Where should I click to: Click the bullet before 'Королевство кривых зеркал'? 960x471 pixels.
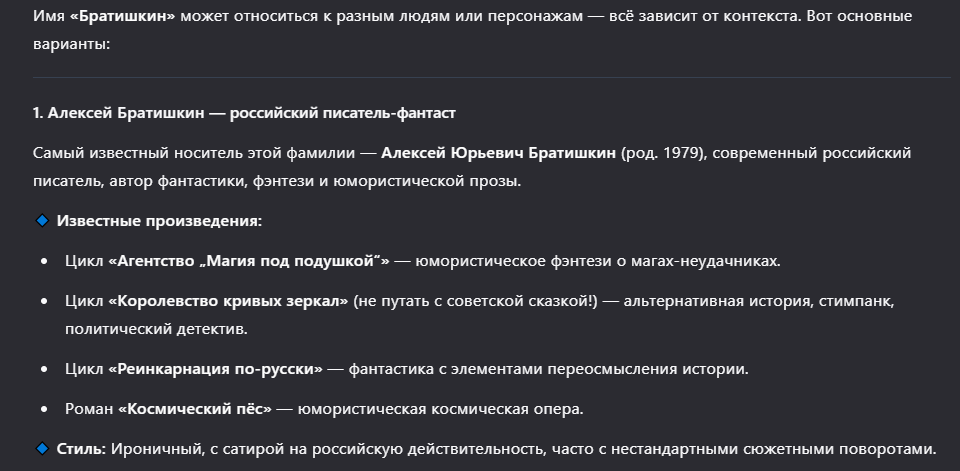pos(44,301)
